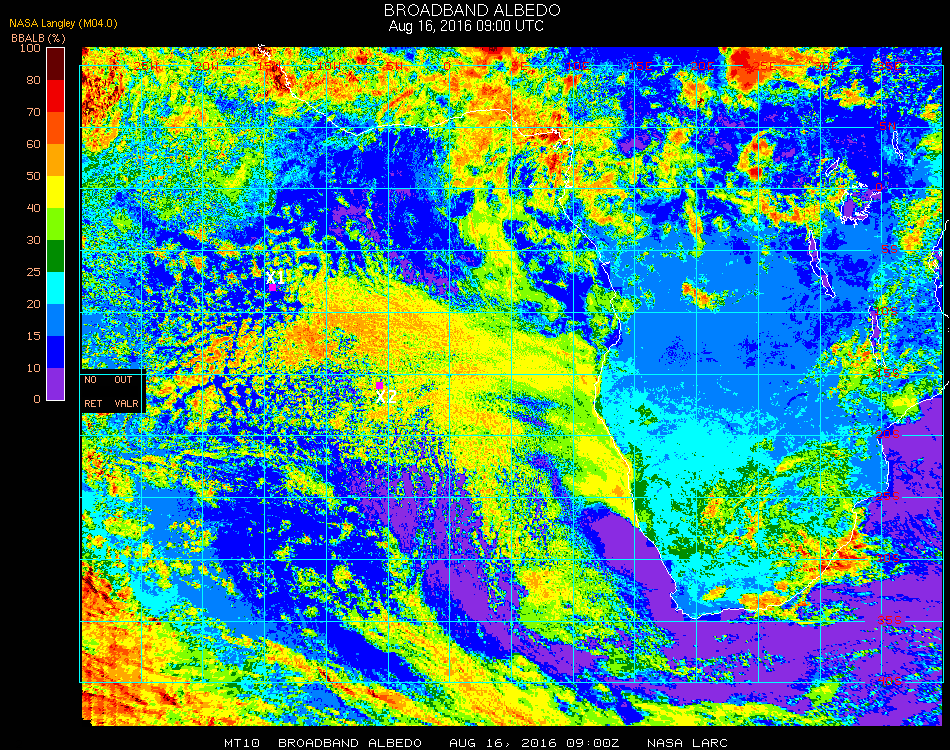Click the 50 value on the colorbar scale
The width and height of the screenshot is (950, 750).
(33, 176)
